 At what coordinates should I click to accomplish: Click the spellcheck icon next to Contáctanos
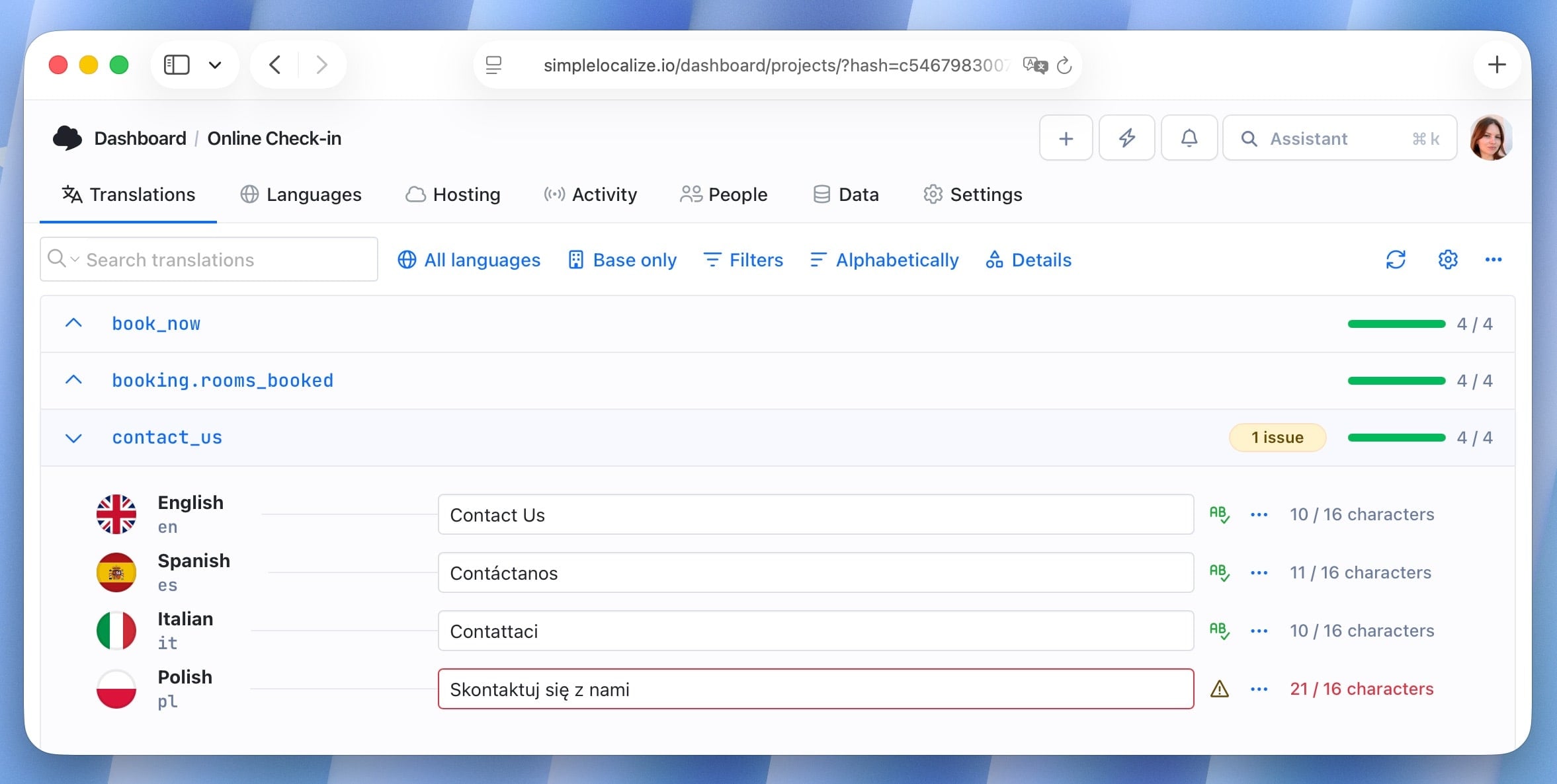coord(1220,572)
